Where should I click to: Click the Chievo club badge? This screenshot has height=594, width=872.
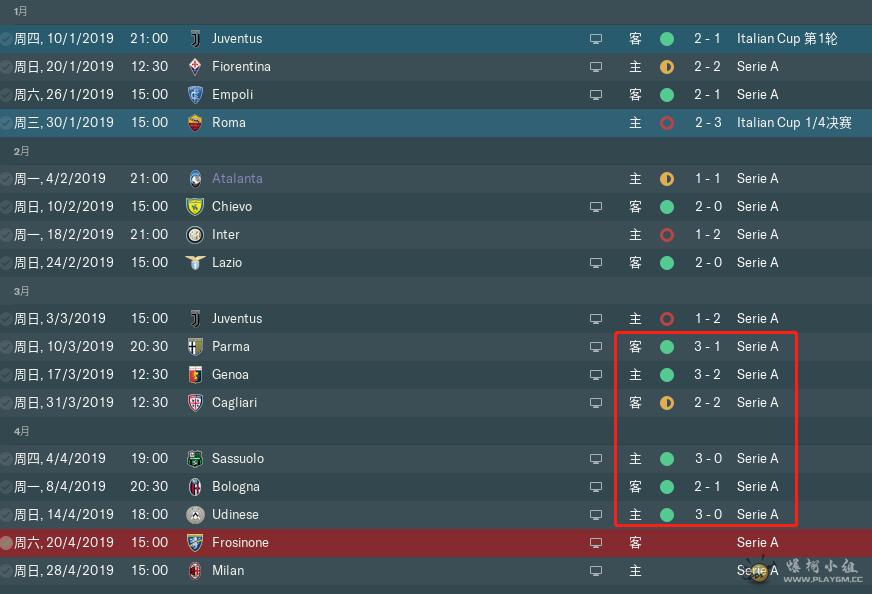(x=195, y=207)
